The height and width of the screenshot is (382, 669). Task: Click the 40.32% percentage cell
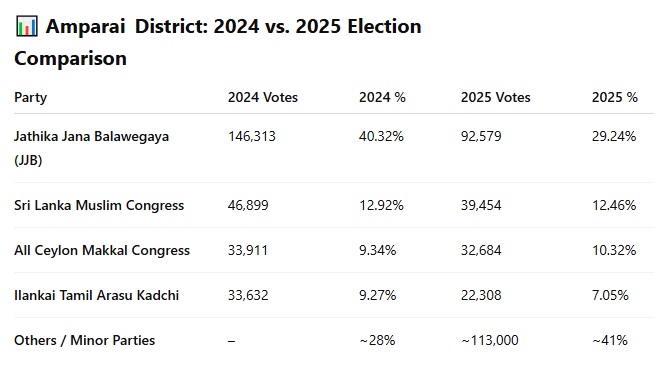pos(381,136)
